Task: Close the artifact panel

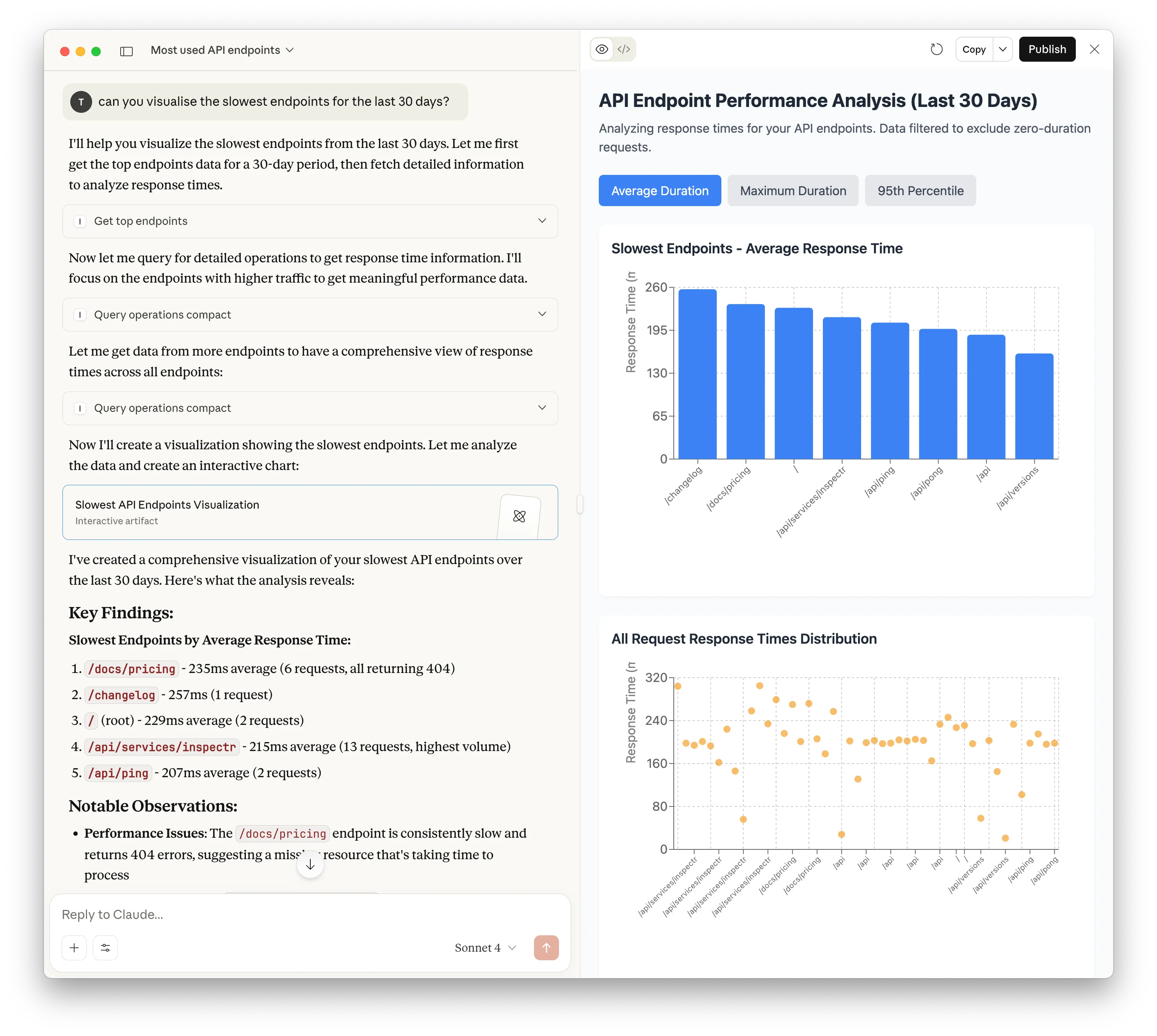Action: click(x=1094, y=50)
